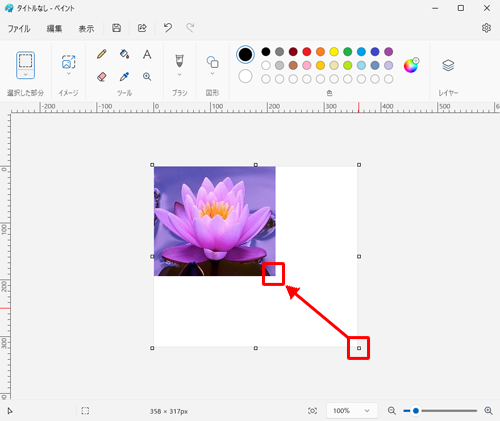The height and width of the screenshot is (421, 500).
Task: Click the zoom level slider handle
Action: click(x=416, y=411)
